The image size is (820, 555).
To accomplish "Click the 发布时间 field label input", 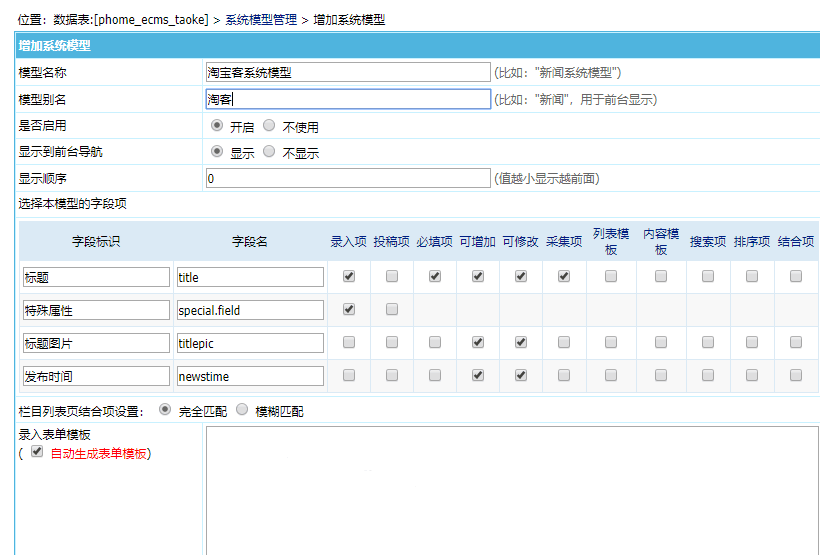I will tap(96, 376).
